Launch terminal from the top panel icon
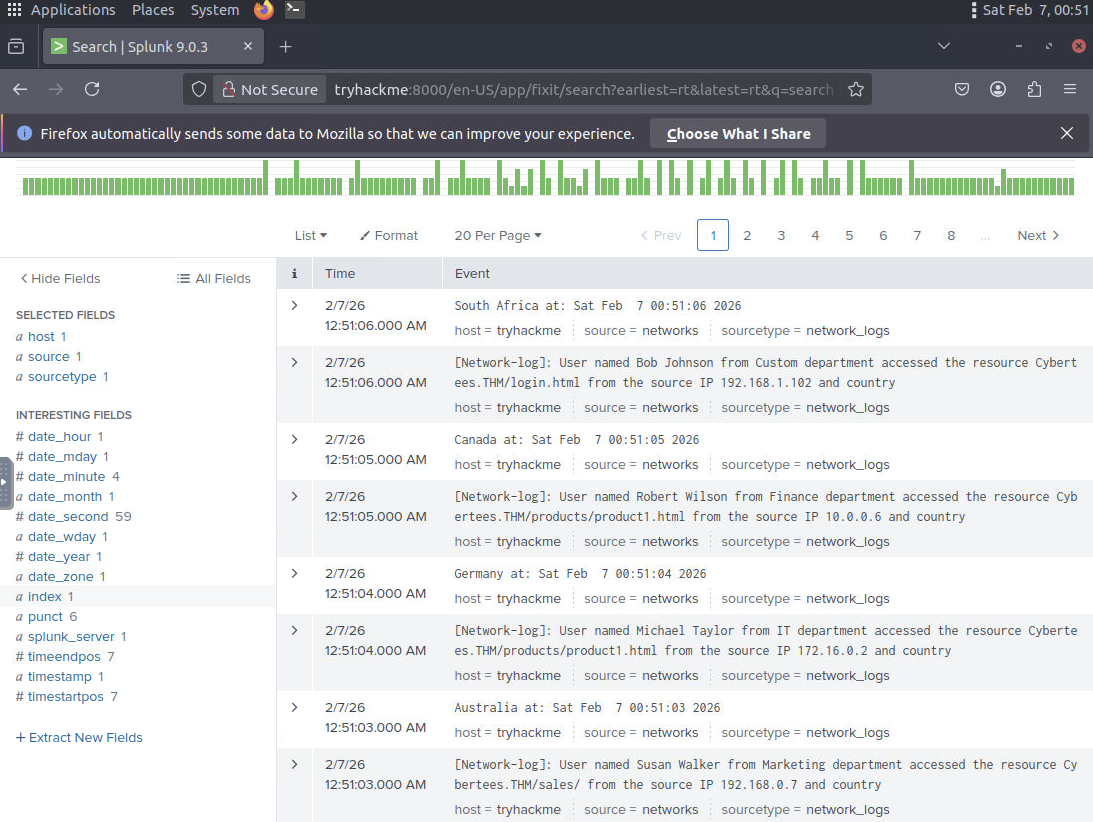Image resolution: width=1093 pixels, height=822 pixels. click(294, 10)
